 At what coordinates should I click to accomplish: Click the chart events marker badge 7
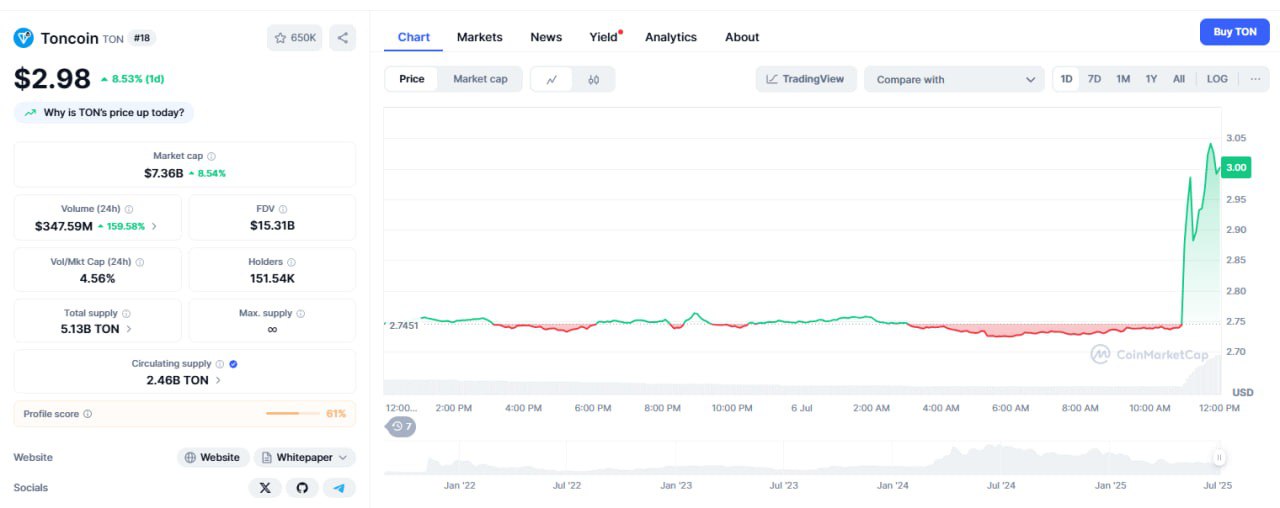coord(402,426)
